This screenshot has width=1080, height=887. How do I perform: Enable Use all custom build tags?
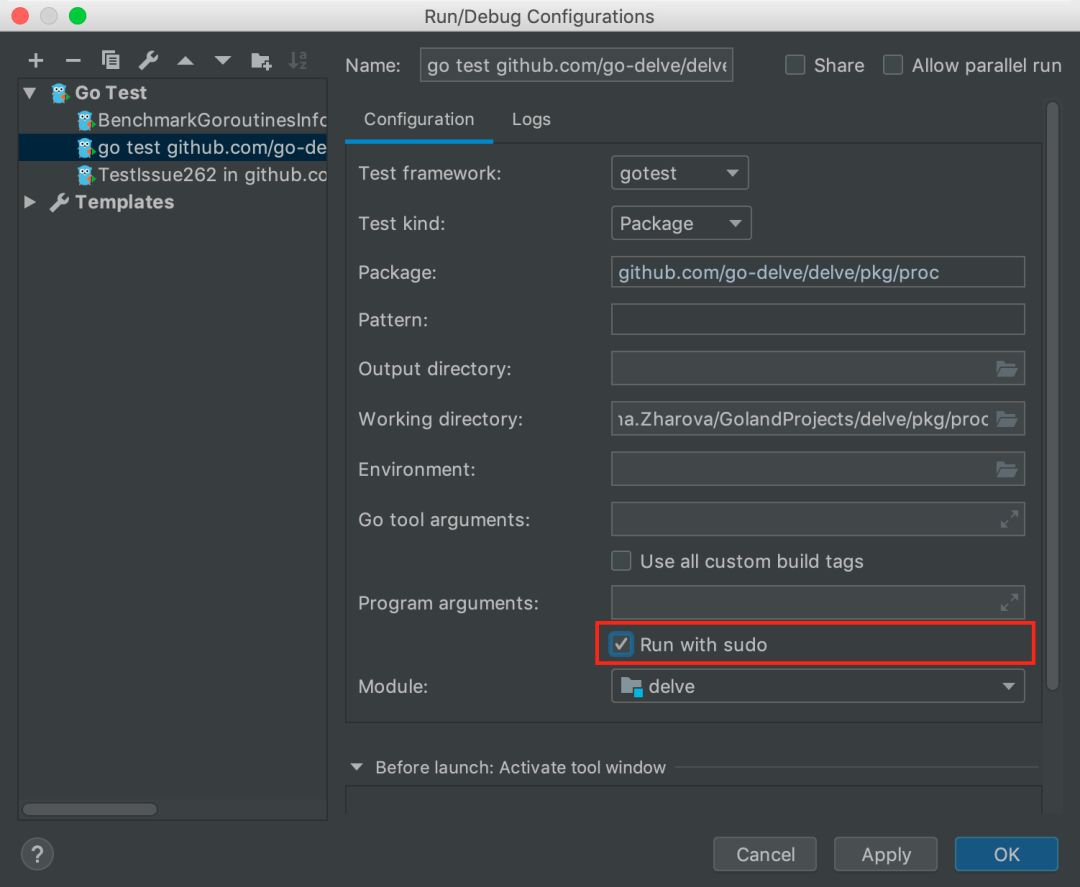(x=622, y=562)
